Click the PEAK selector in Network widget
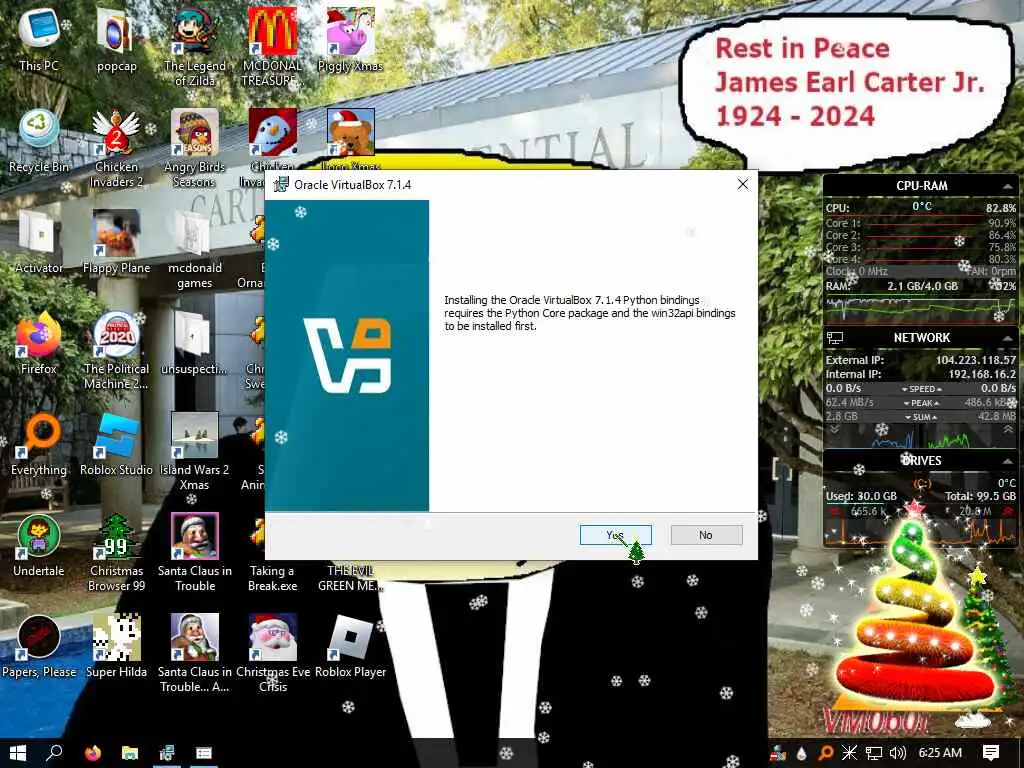 click(x=921, y=403)
